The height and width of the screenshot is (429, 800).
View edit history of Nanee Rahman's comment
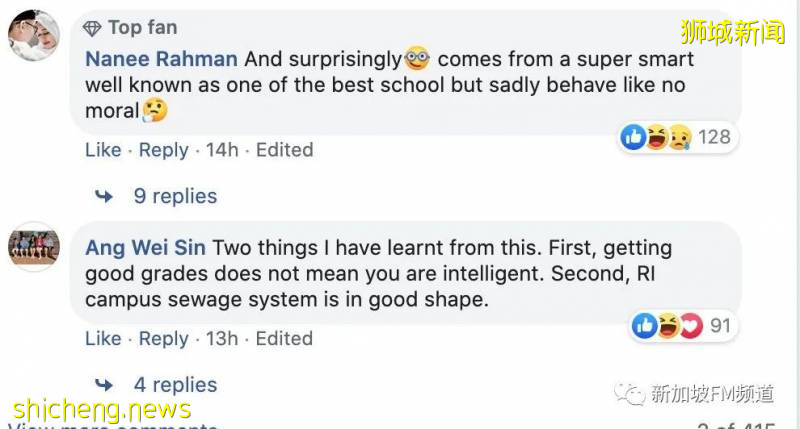pyautogui.click(x=284, y=150)
